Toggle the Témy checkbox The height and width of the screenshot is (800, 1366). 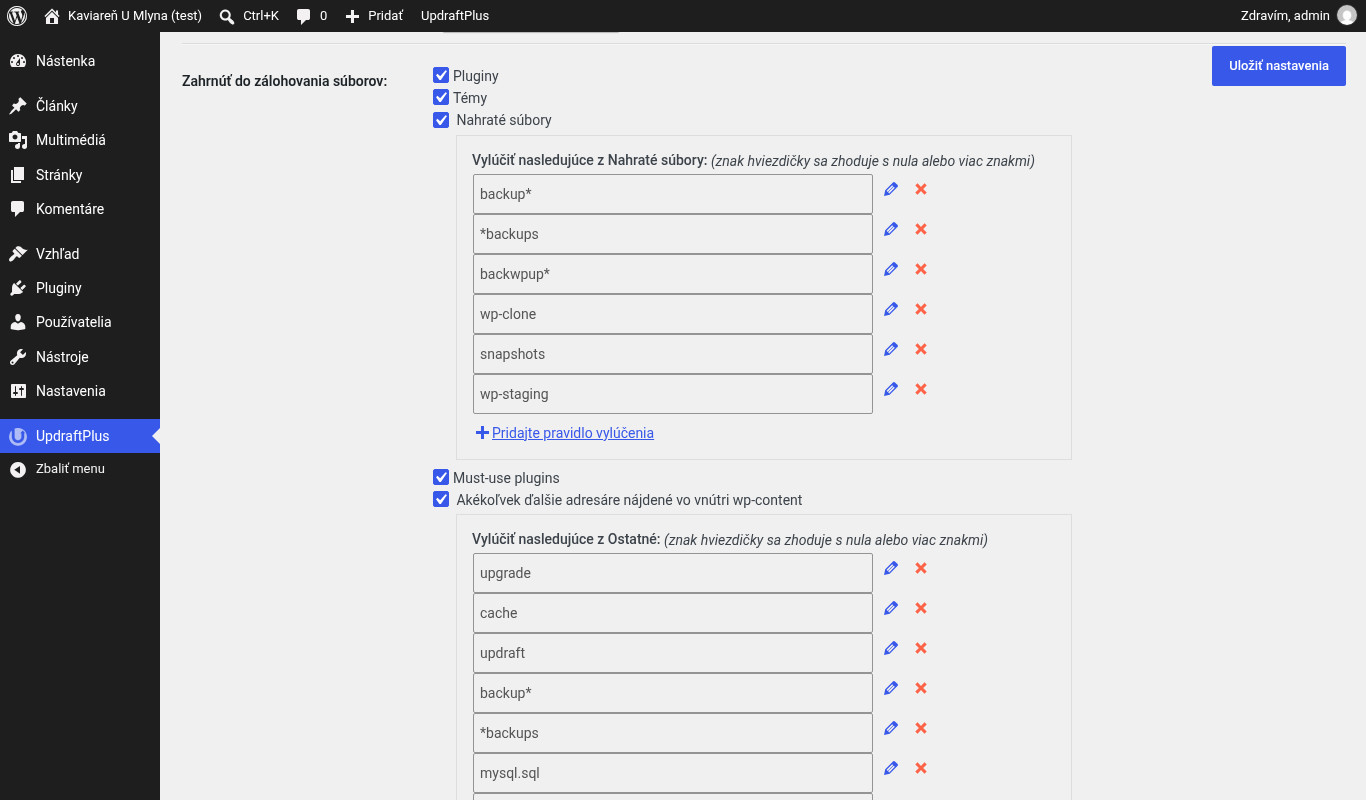tap(441, 97)
